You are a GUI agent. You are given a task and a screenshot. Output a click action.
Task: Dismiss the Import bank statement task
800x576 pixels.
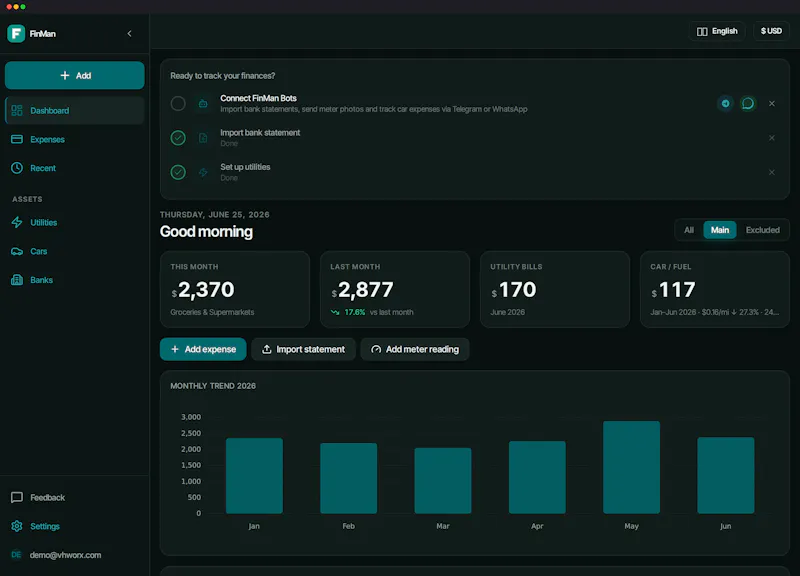pyautogui.click(x=771, y=138)
